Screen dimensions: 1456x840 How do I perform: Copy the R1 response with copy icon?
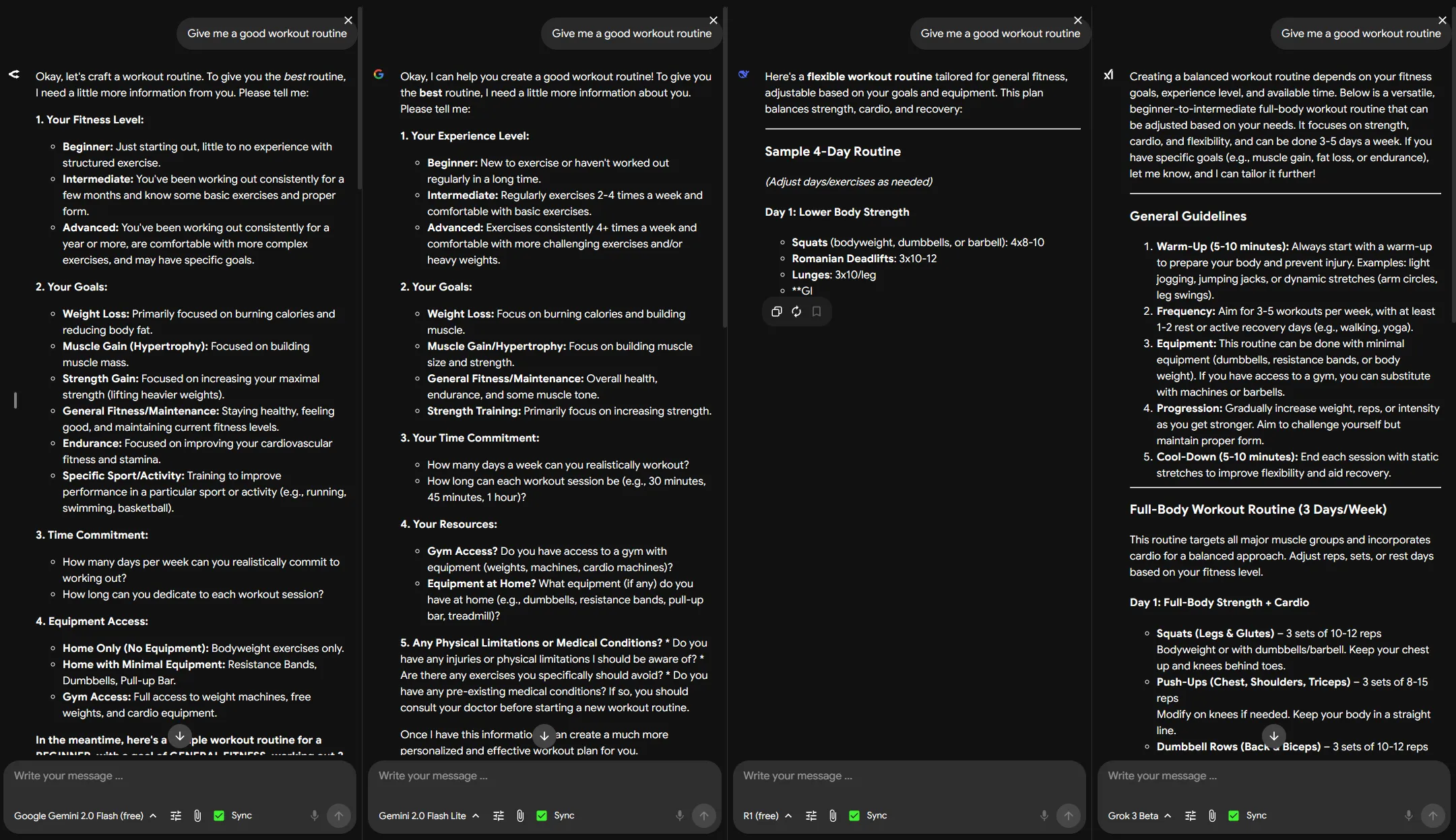click(x=776, y=311)
